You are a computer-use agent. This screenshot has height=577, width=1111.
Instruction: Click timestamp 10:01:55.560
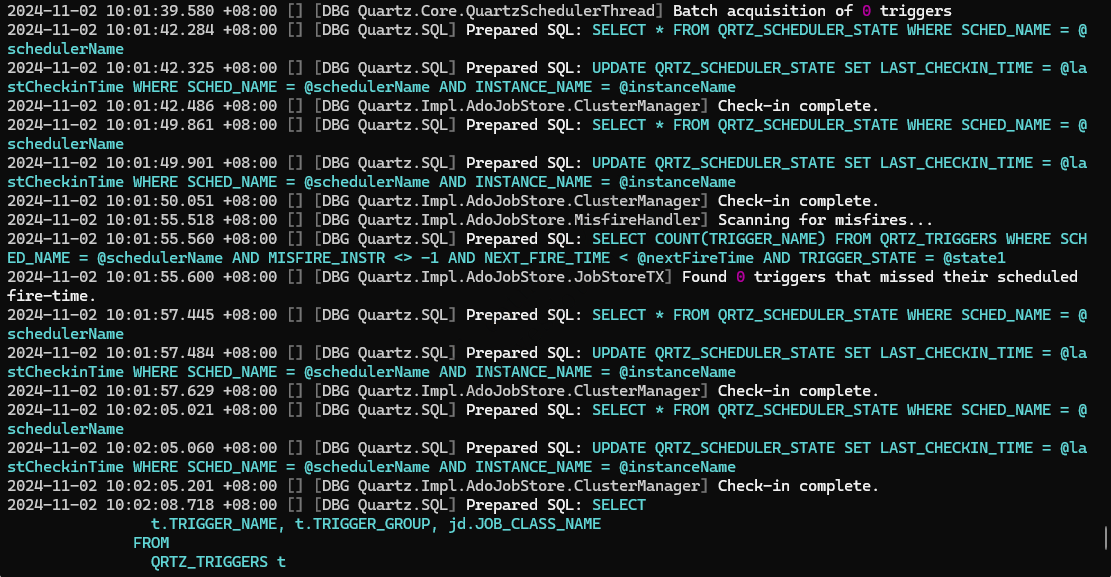(x=160, y=239)
